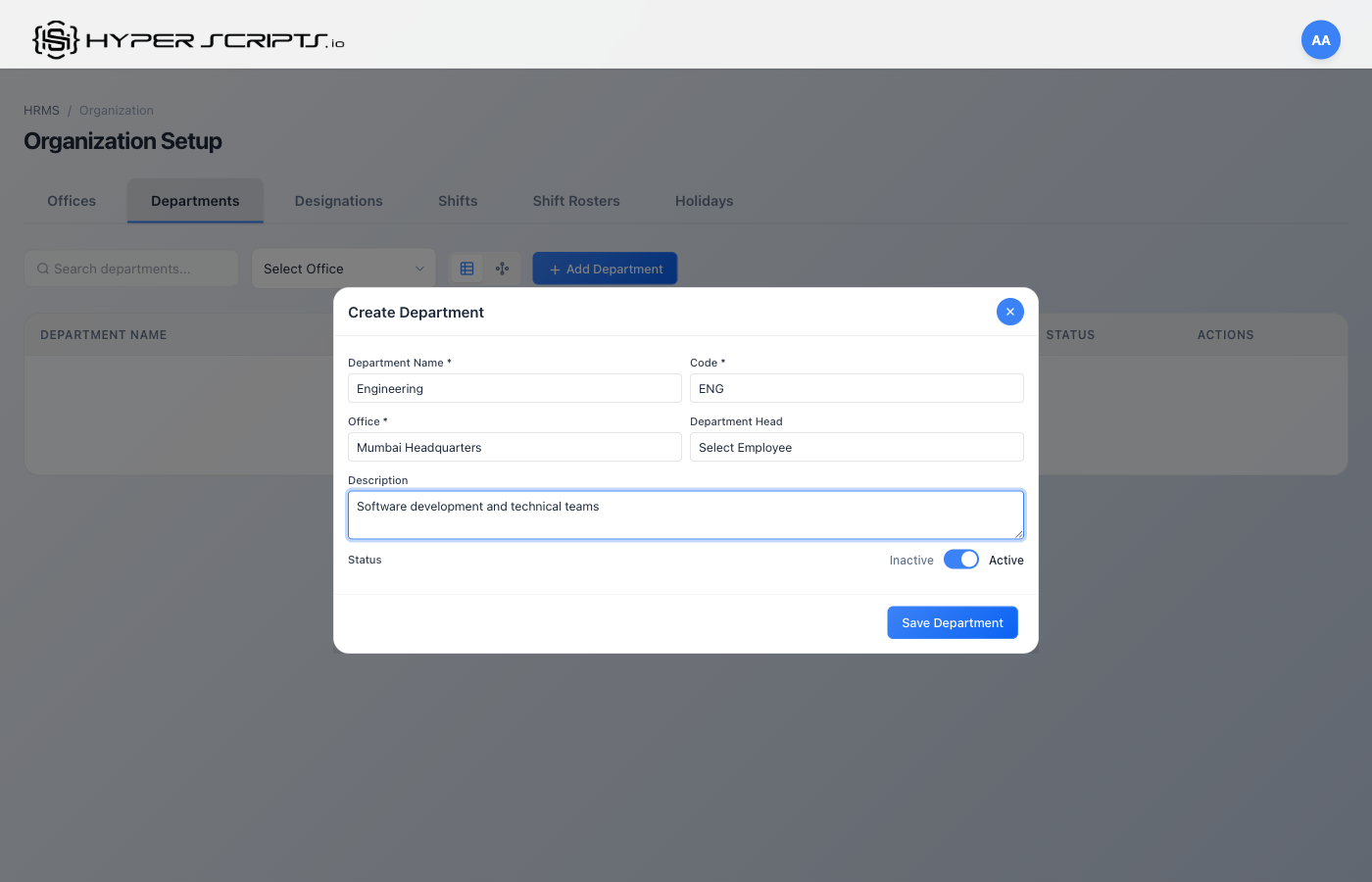Click the plus icon on Add Department

click(x=556, y=269)
